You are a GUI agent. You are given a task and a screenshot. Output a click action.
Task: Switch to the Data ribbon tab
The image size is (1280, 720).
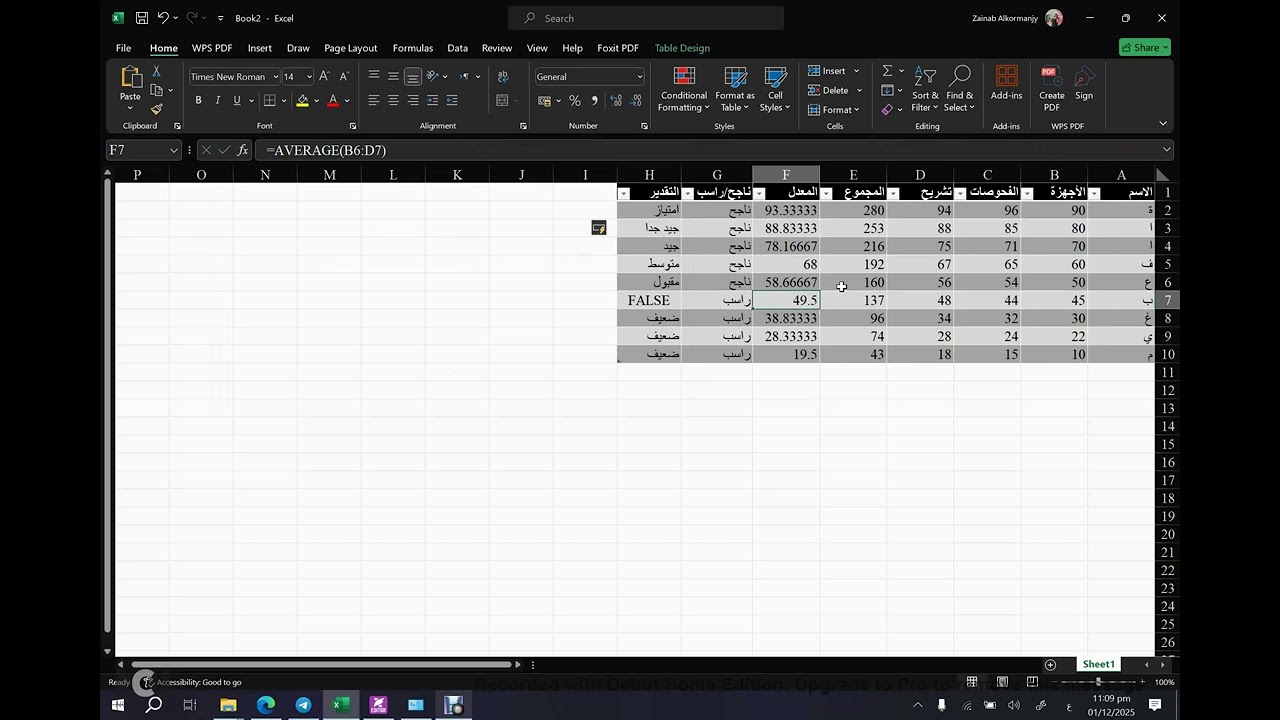coord(457,48)
